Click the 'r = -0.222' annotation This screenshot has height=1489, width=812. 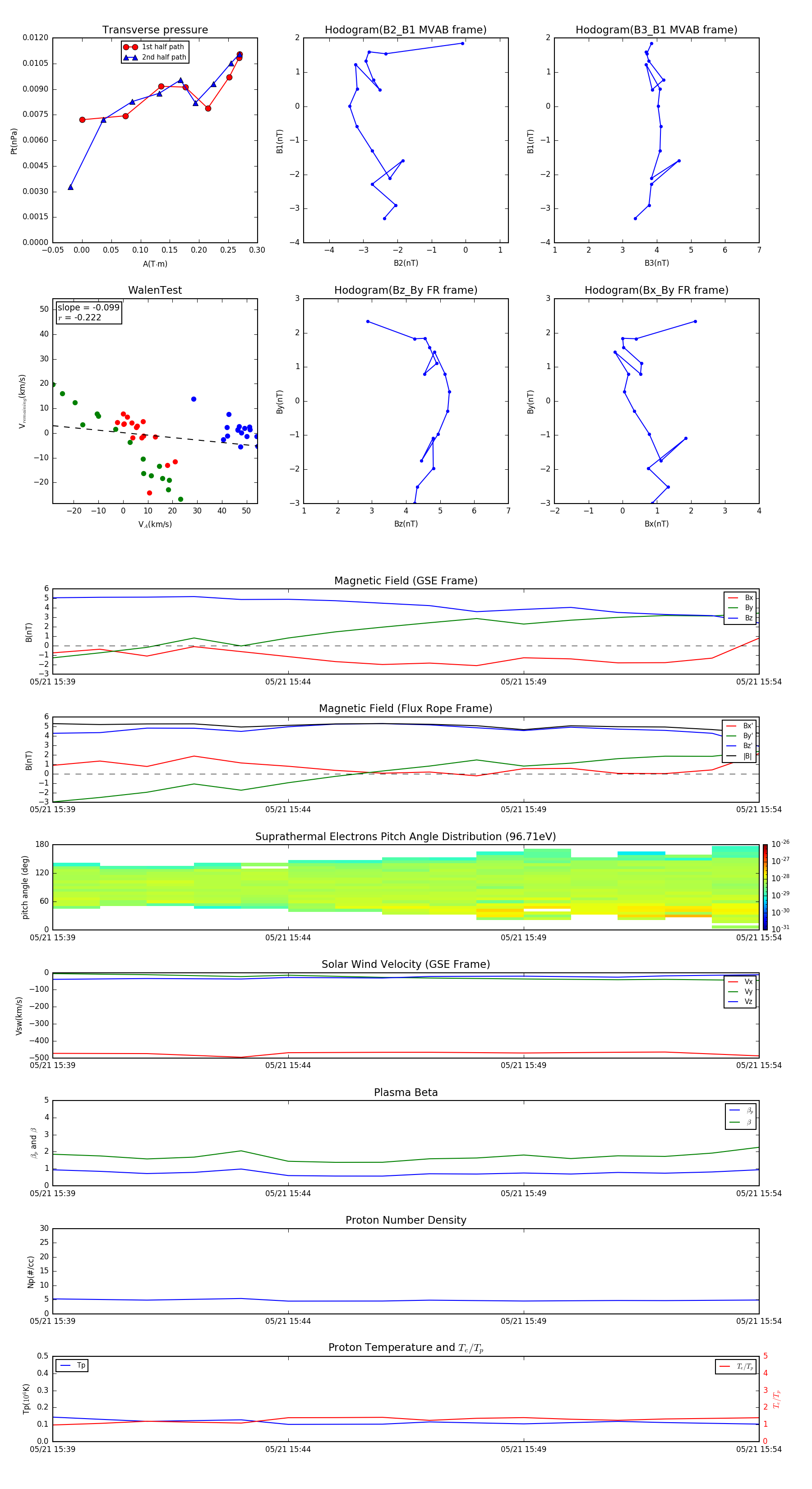[x=80, y=317]
